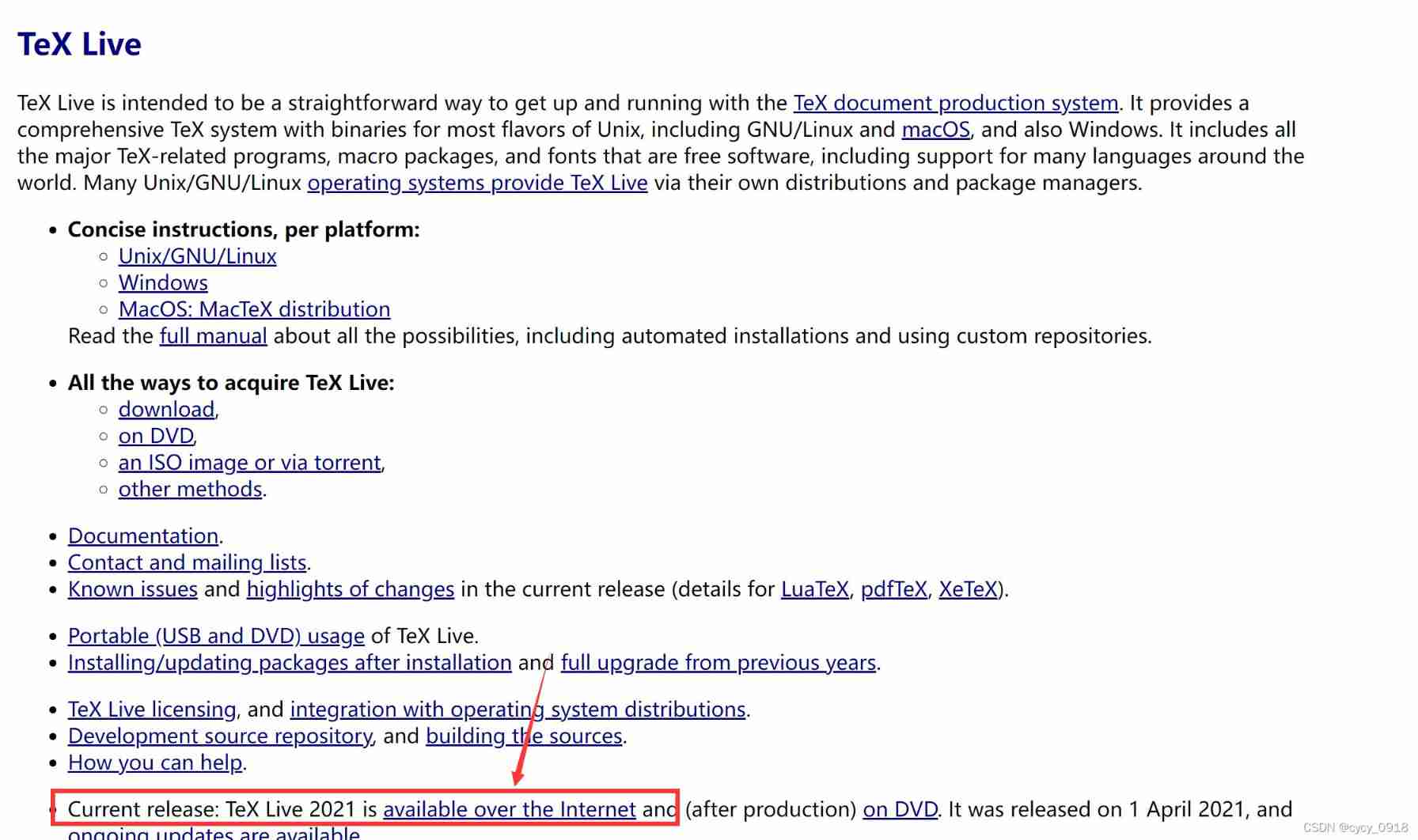
Task: Open the TeX document production system link
Action: [956, 103]
